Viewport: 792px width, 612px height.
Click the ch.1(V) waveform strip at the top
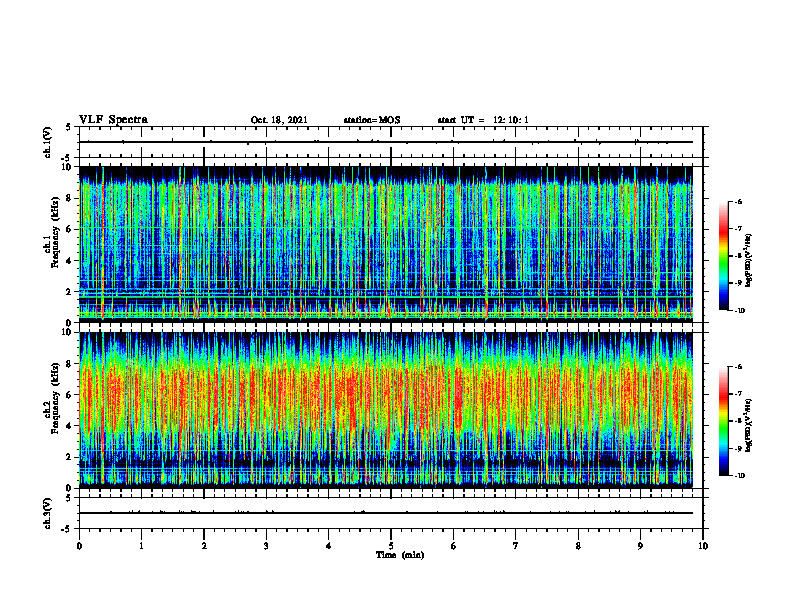[x=391, y=142]
